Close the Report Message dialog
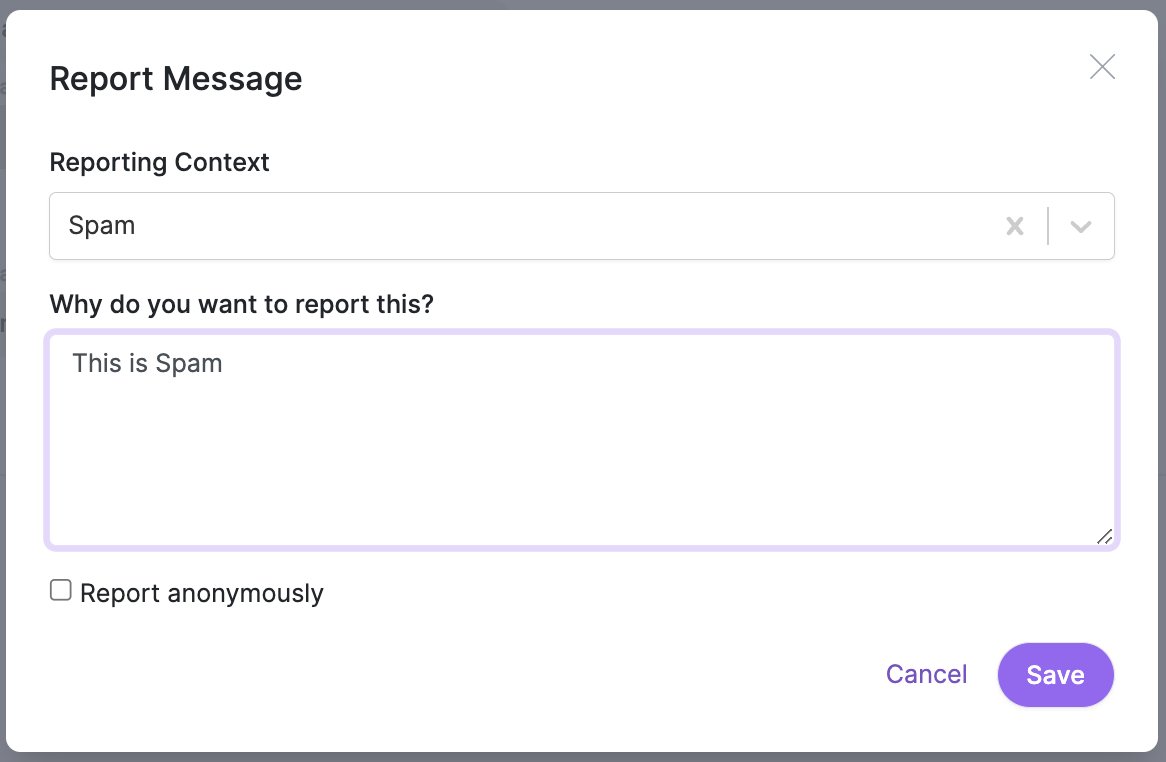This screenshot has height=762, width=1166. pos(1102,67)
